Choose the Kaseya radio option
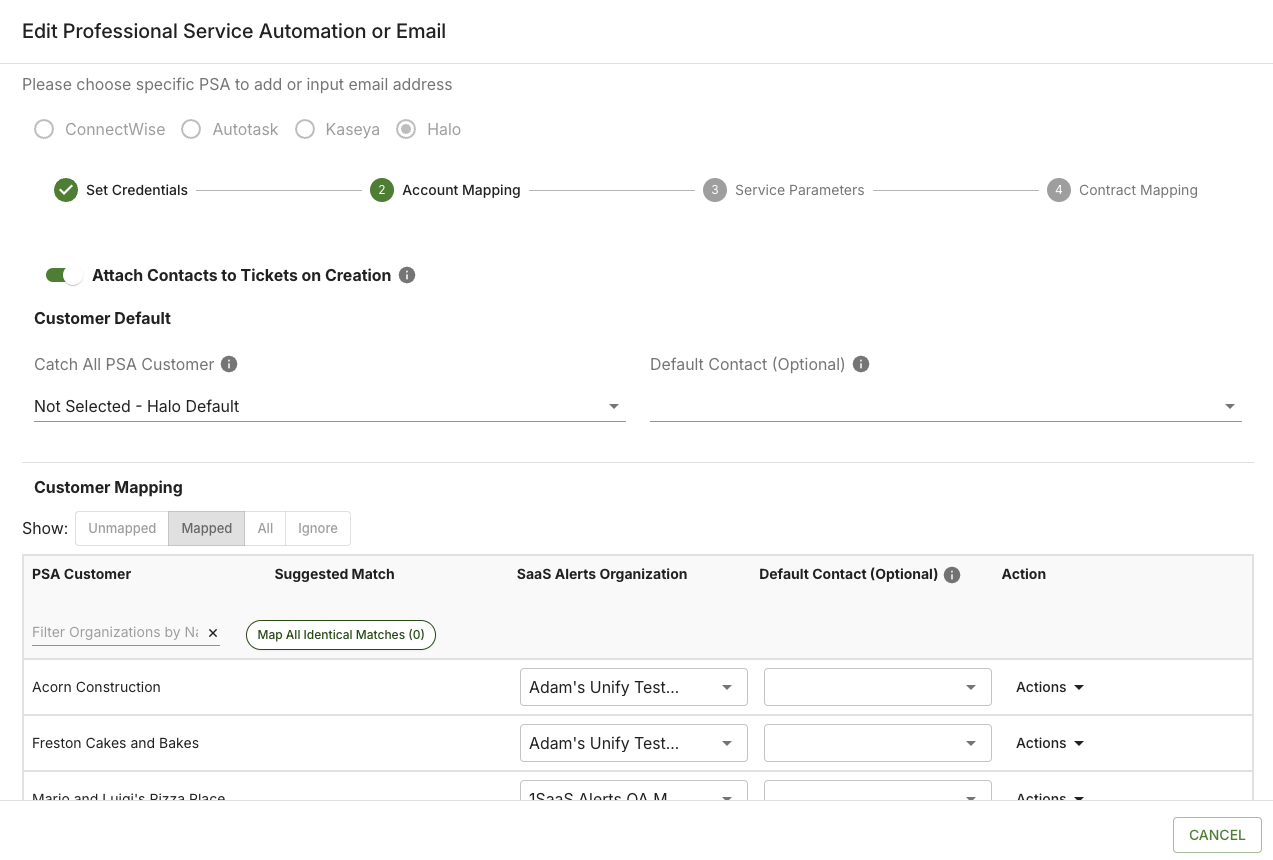The image size is (1273, 860). 305,129
